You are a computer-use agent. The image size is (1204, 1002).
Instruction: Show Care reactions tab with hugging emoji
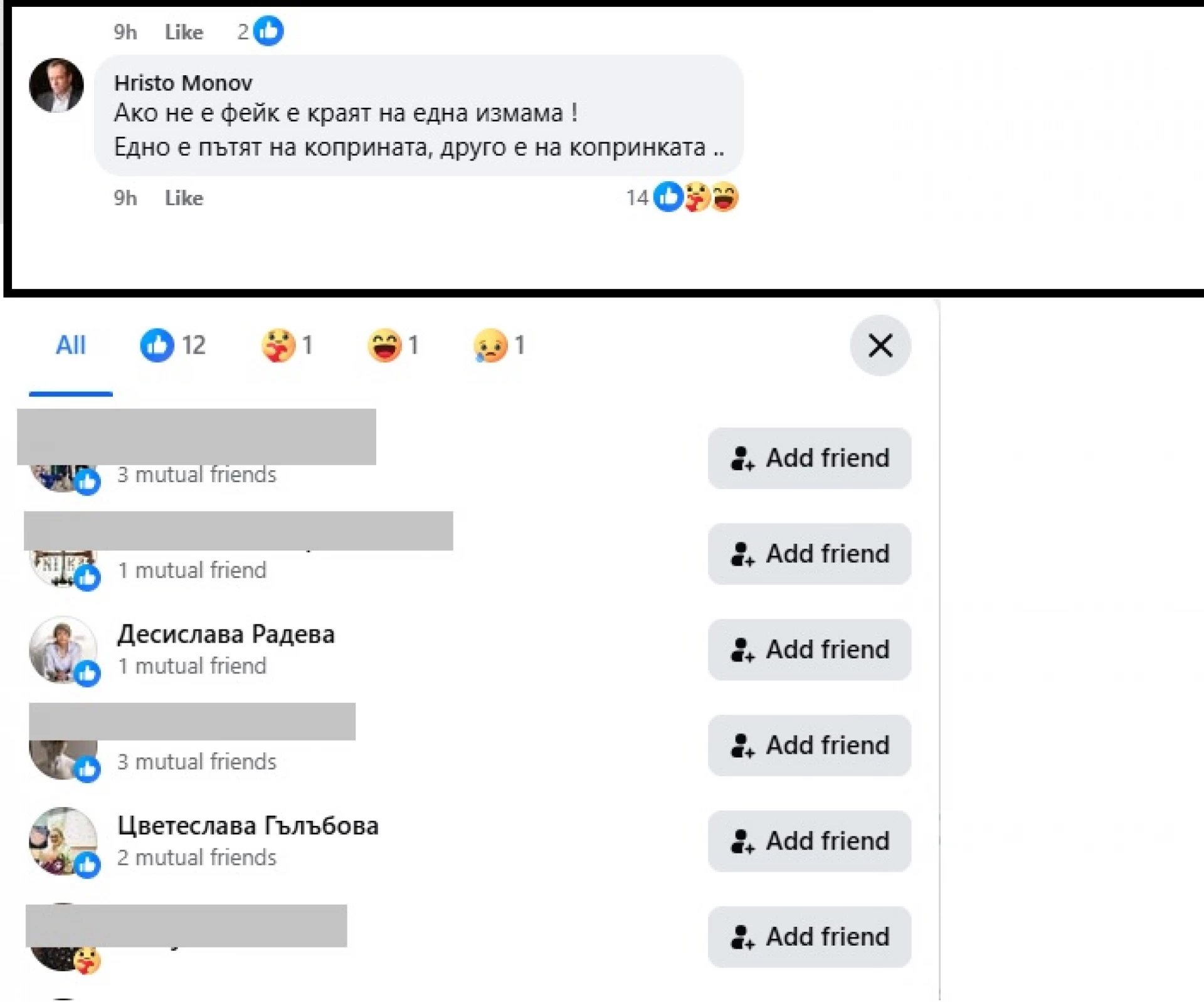pos(287,345)
